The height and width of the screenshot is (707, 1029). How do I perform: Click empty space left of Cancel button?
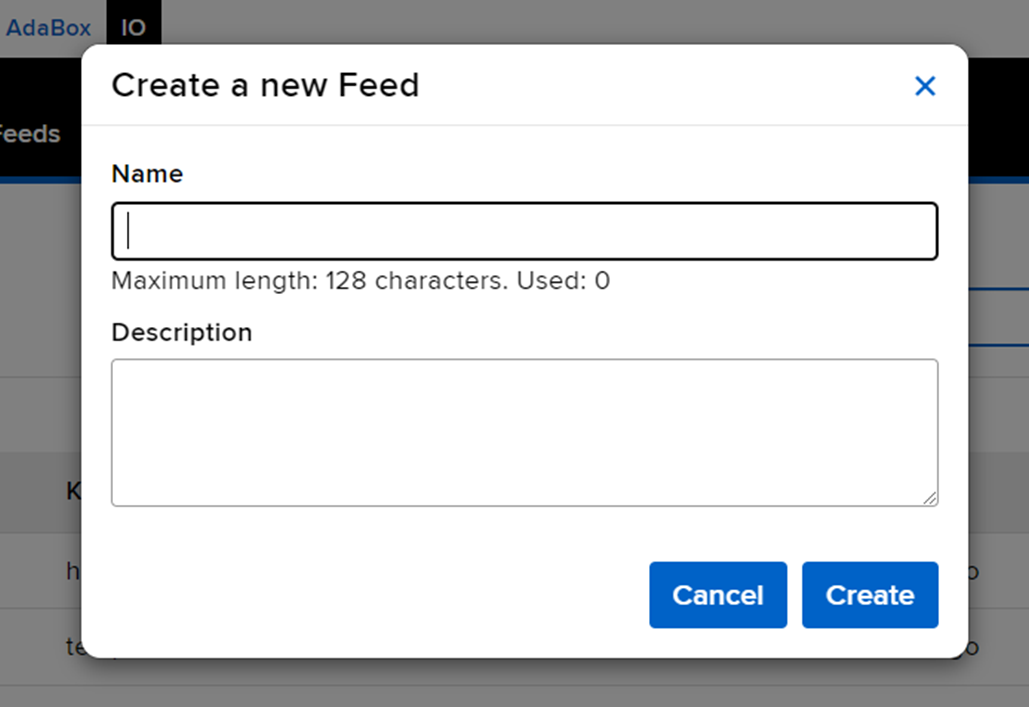[380, 595]
